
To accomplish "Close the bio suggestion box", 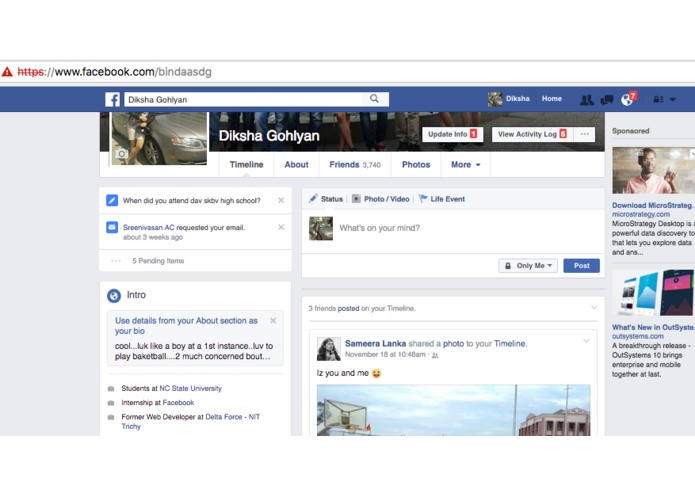I will point(273,320).
